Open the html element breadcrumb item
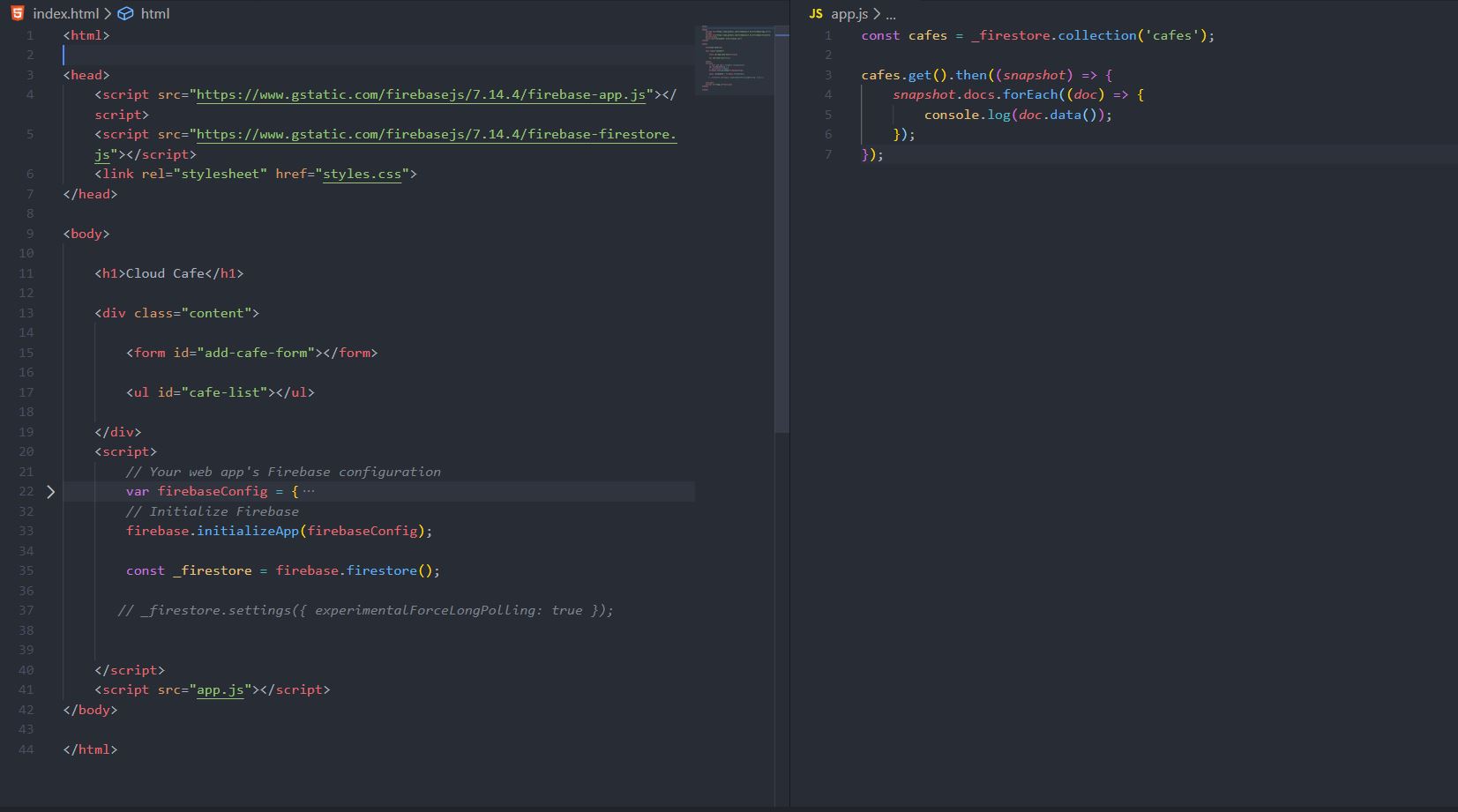Image resolution: width=1458 pixels, height=812 pixels. [155, 13]
